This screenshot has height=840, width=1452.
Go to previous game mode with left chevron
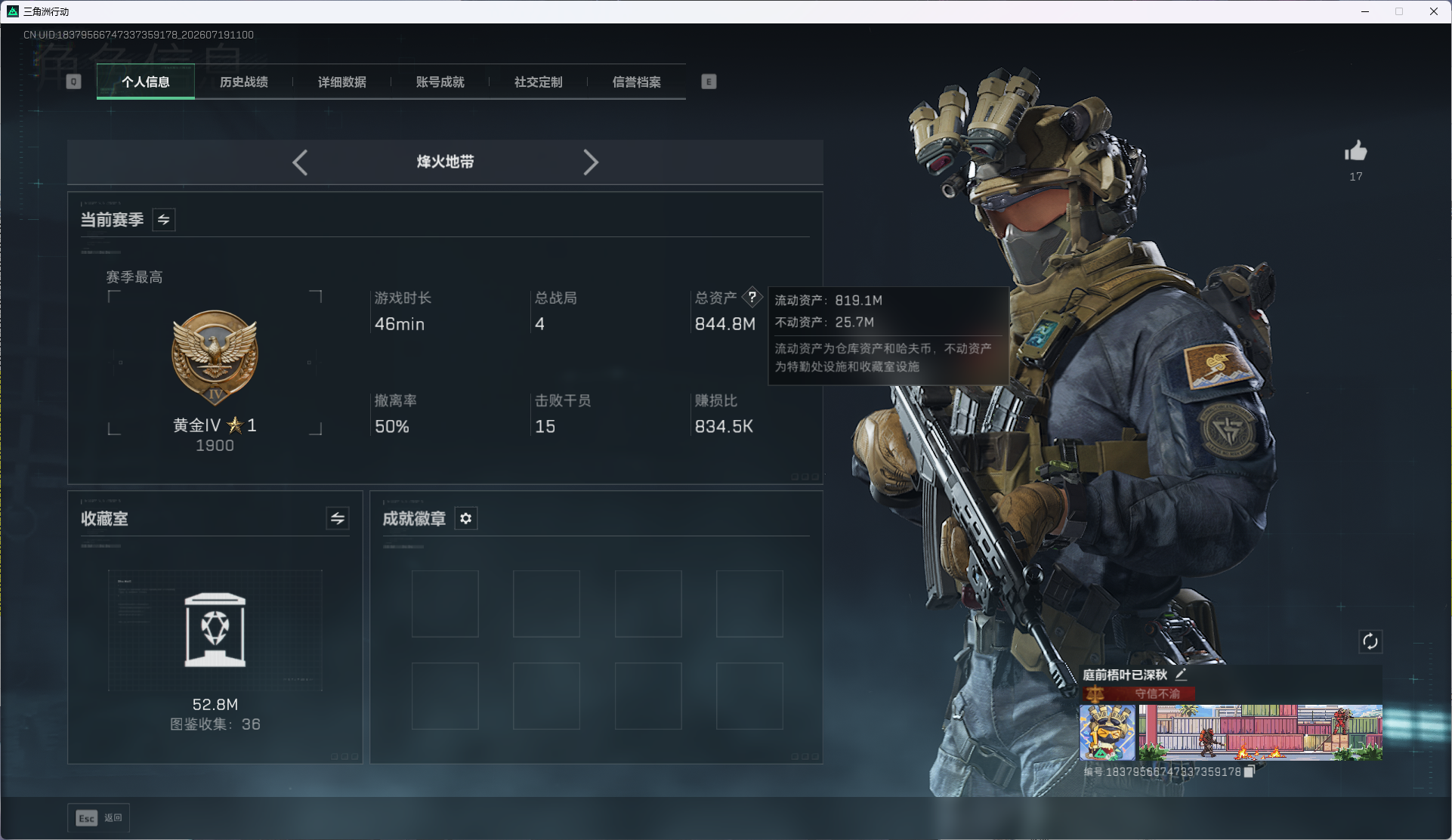(300, 162)
